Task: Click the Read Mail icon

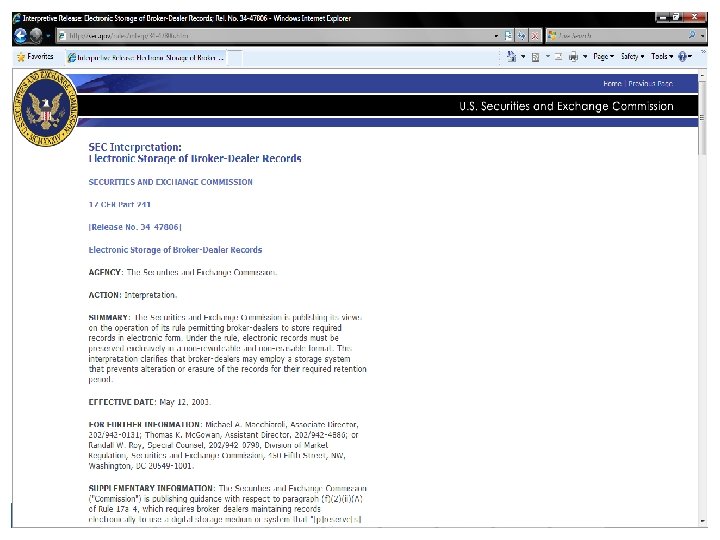Action: point(558,57)
